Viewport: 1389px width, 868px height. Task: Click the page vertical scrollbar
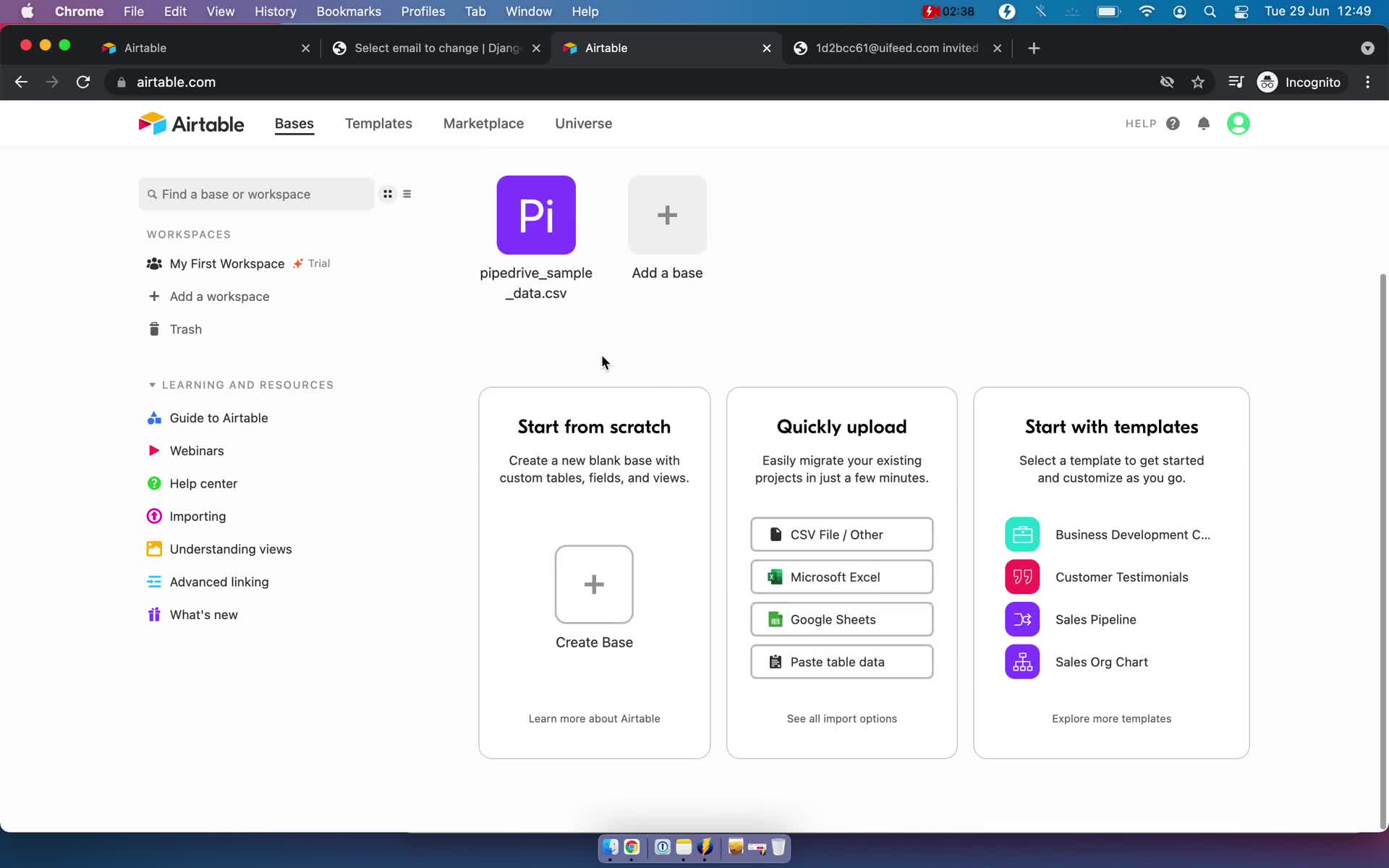(1383, 550)
